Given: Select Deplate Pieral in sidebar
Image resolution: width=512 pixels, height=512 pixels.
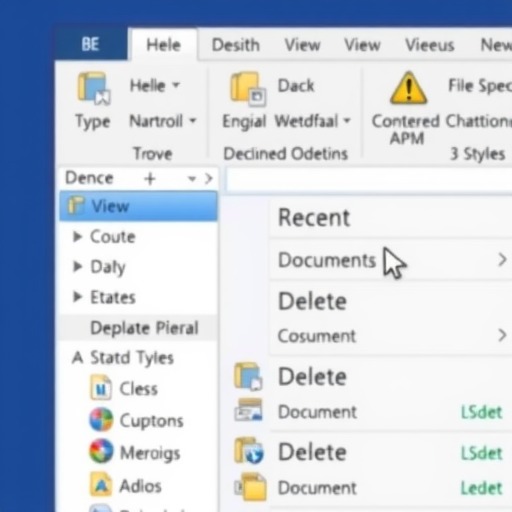Looking at the screenshot, I should tap(139, 328).
